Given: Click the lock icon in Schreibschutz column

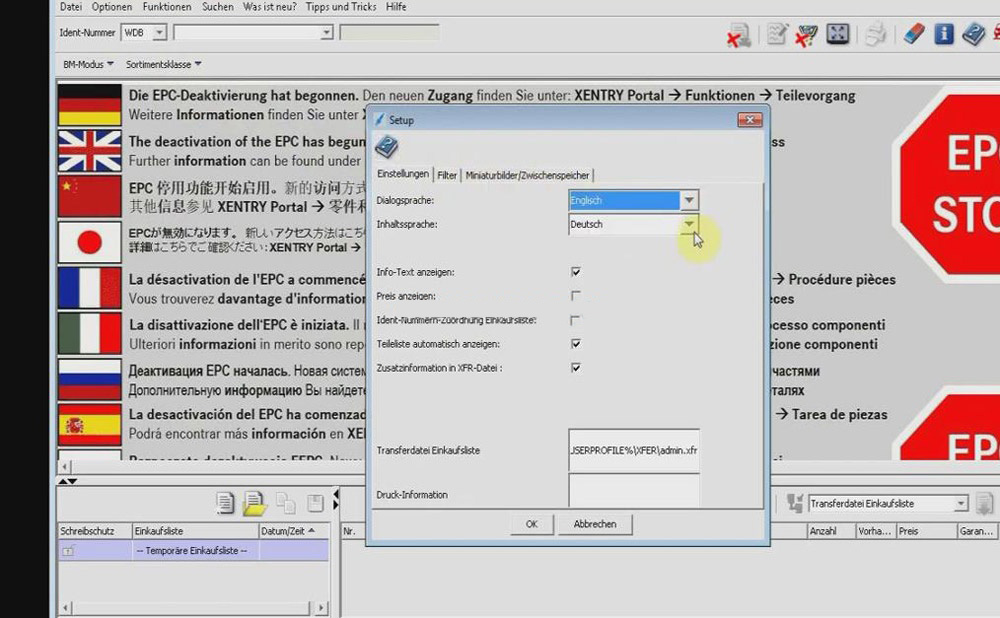Looking at the screenshot, I should (68, 550).
